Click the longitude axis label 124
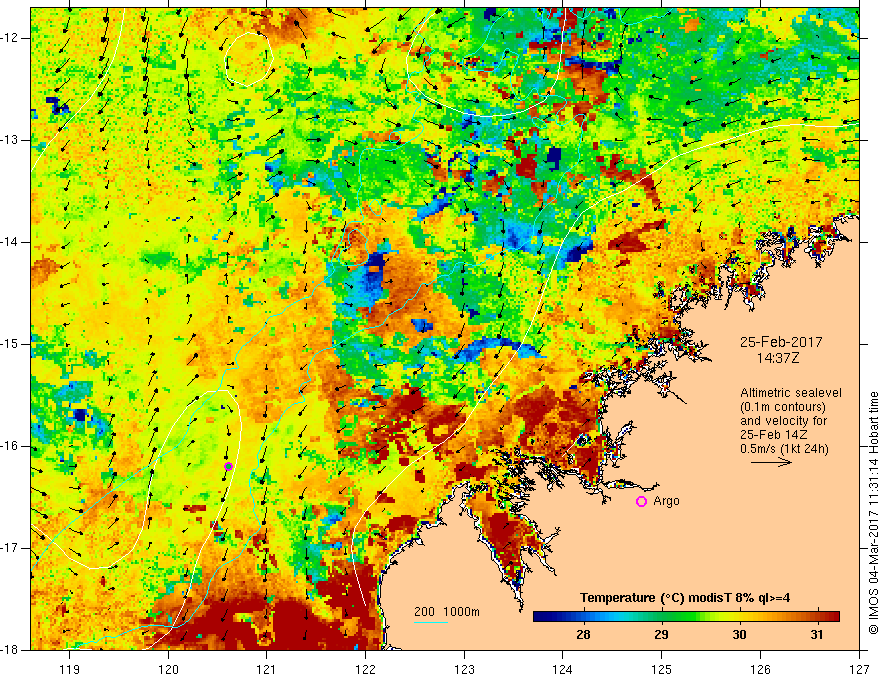880x680 pixels. click(563, 669)
